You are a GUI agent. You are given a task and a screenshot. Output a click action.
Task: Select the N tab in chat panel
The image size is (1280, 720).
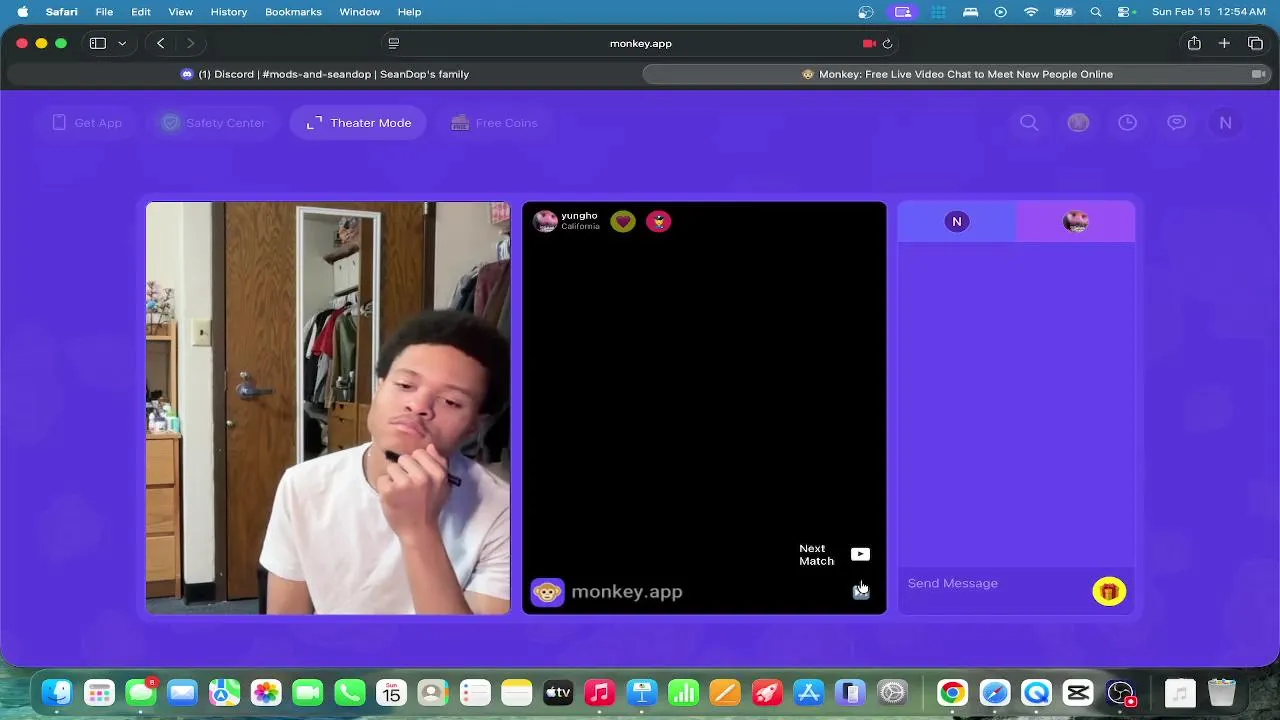[x=957, y=222]
